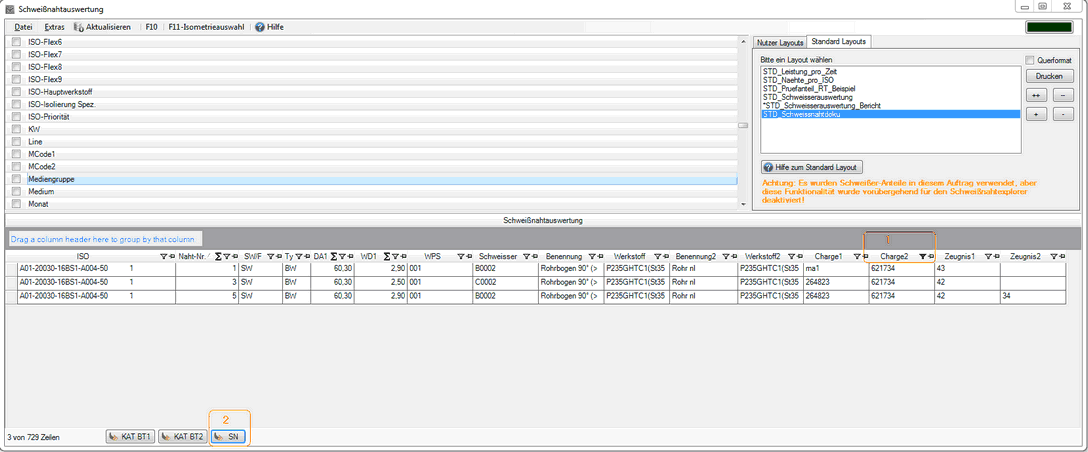The image size is (1088, 452).
Task: Select STD_Leistung_pro_Zeit in layout list
Action: [801, 72]
